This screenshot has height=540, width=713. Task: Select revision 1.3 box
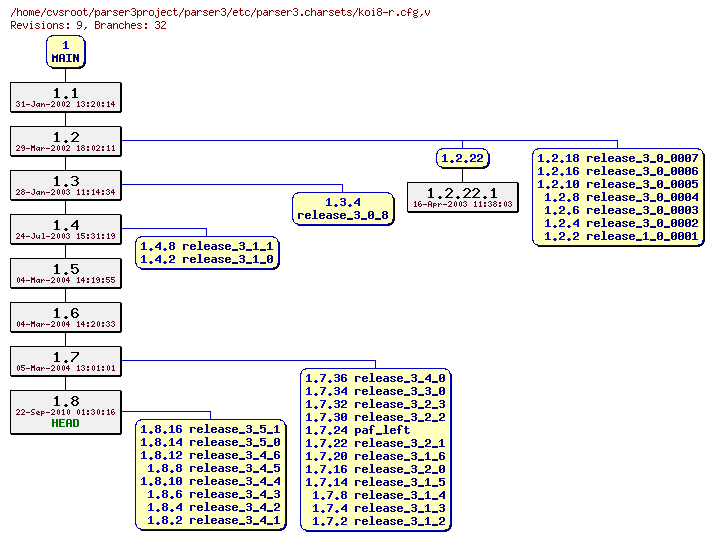pyautogui.click(x=66, y=185)
